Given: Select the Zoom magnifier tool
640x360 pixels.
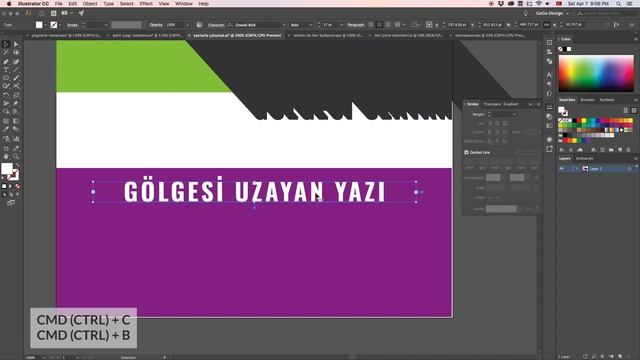Looking at the screenshot, I should (x=16, y=156).
